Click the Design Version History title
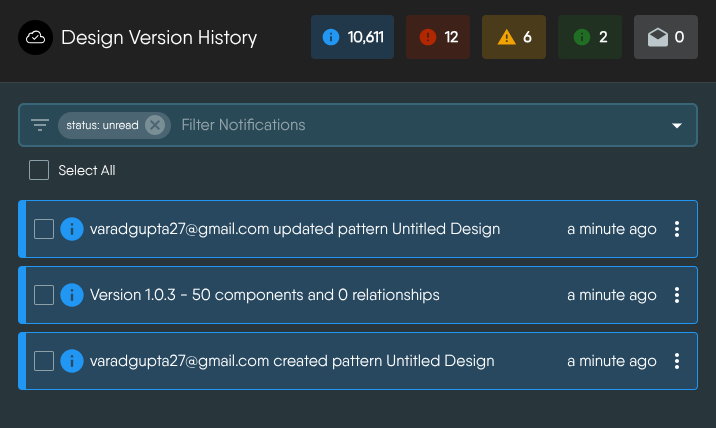This screenshot has height=428, width=716. pyautogui.click(x=159, y=37)
